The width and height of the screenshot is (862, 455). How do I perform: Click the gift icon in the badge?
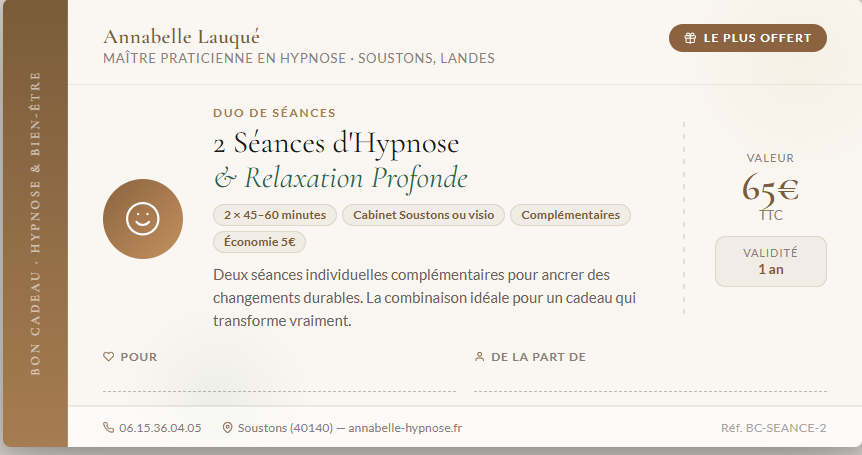coord(690,38)
